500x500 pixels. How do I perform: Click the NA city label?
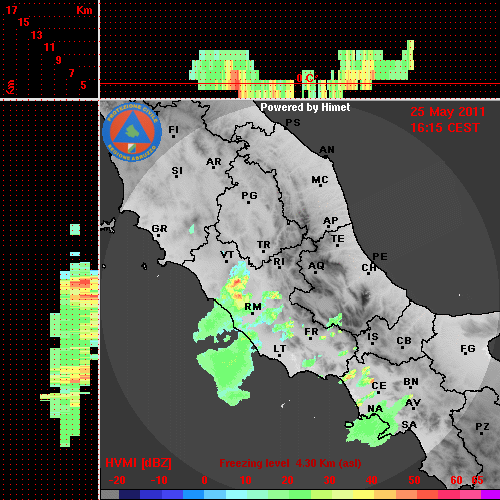pyautogui.click(x=375, y=409)
